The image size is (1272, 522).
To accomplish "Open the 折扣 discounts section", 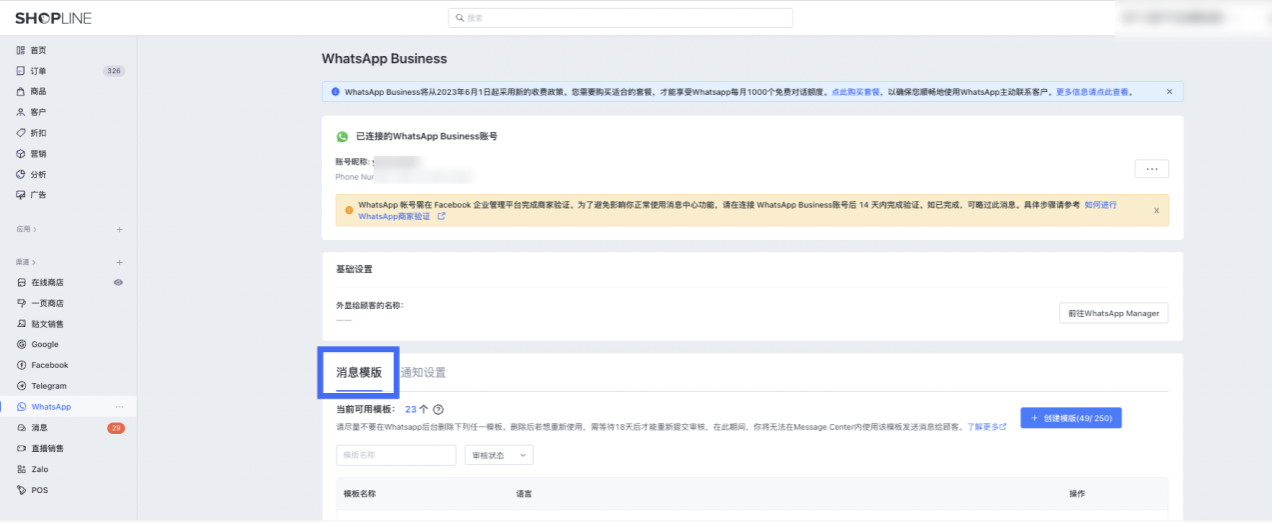I will (38, 133).
